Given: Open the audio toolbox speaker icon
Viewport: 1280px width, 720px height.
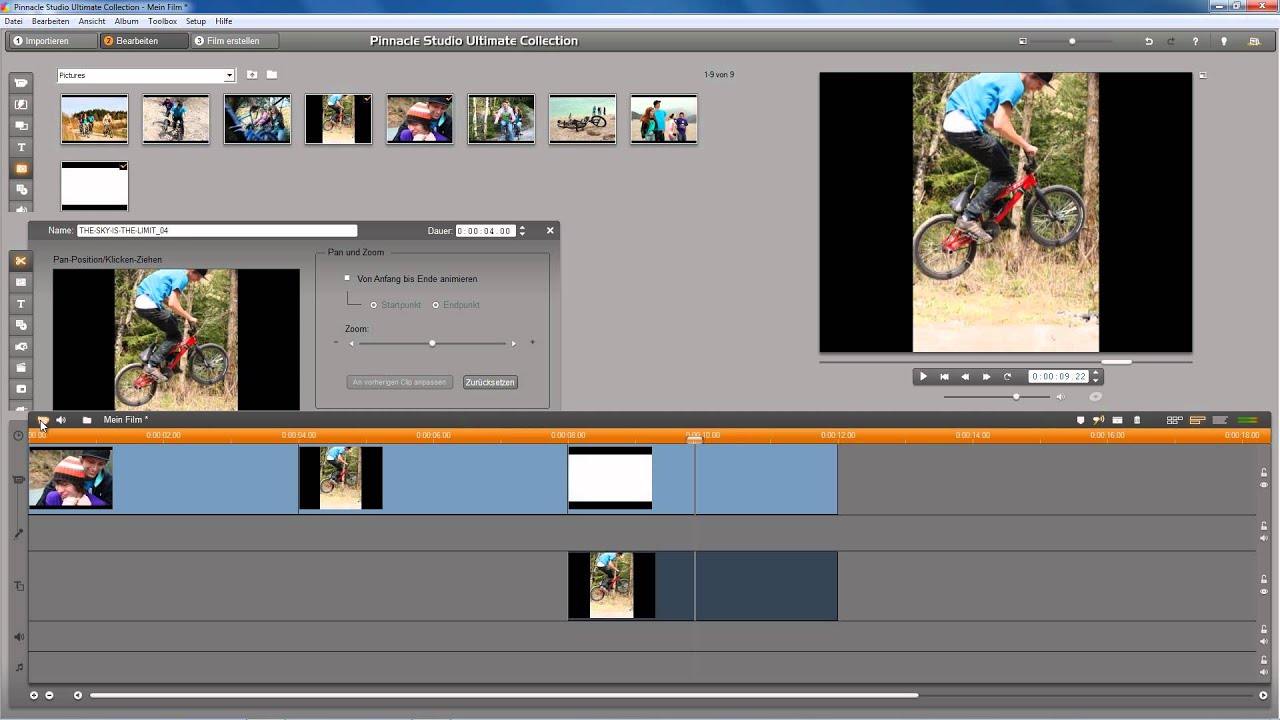Looking at the screenshot, I should pos(61,420).
